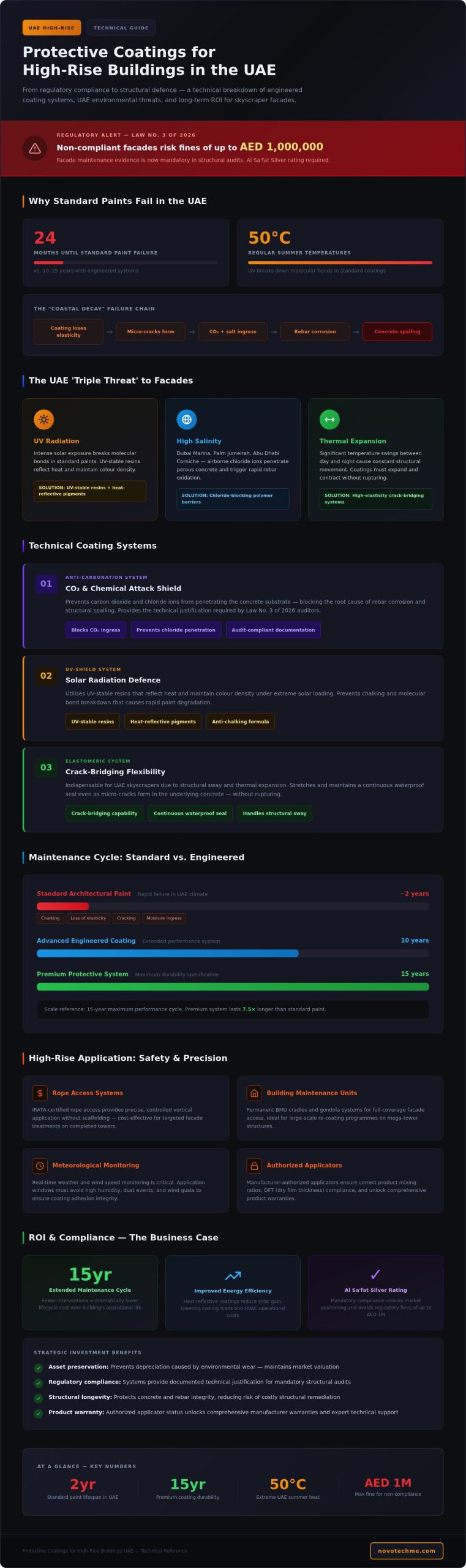This screenshot has width=466, height=1568.
Task: Click the Advanced Engineered Coating blue bar
Action: pos(167,954)
